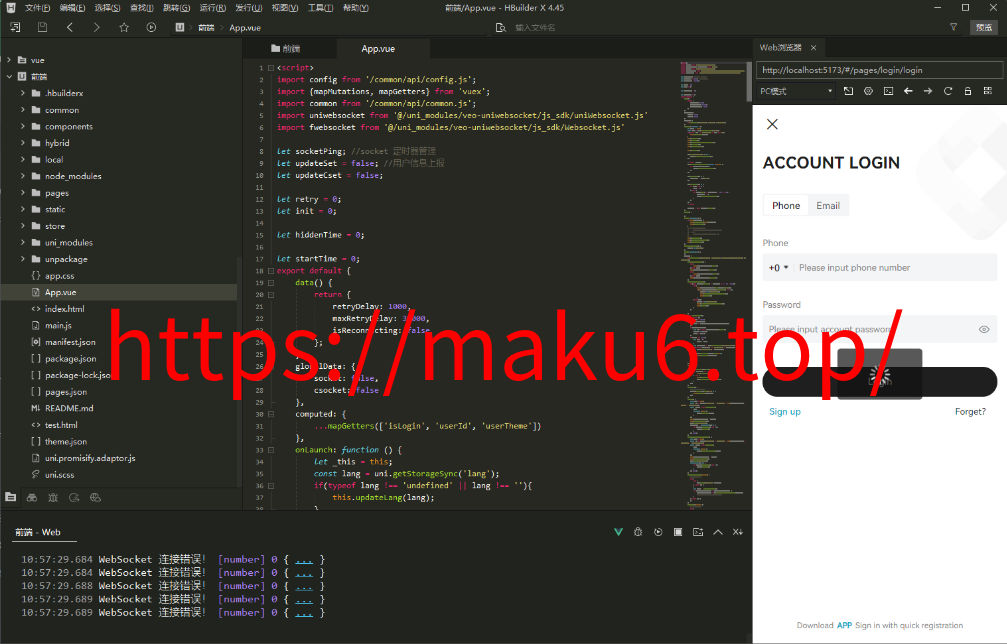Screen dimensions: 1007x644
Task: Open the 编辑(E) menu
Action: click(x=71, y=8)
